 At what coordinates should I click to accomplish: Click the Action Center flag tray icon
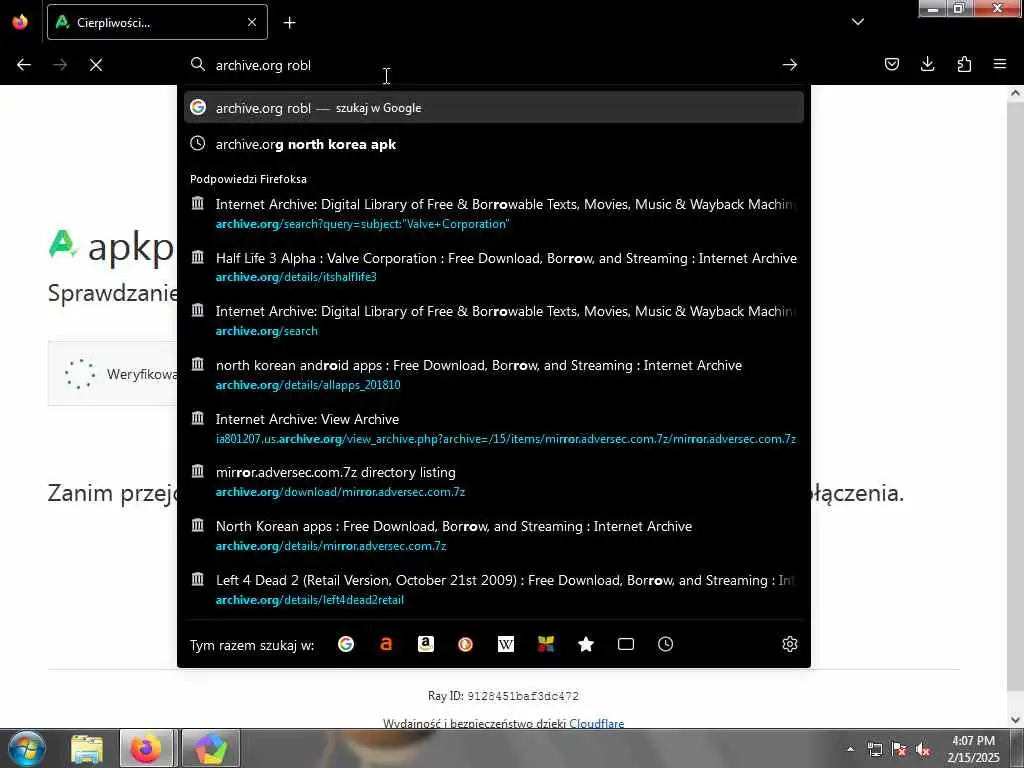tap(899, 750)
